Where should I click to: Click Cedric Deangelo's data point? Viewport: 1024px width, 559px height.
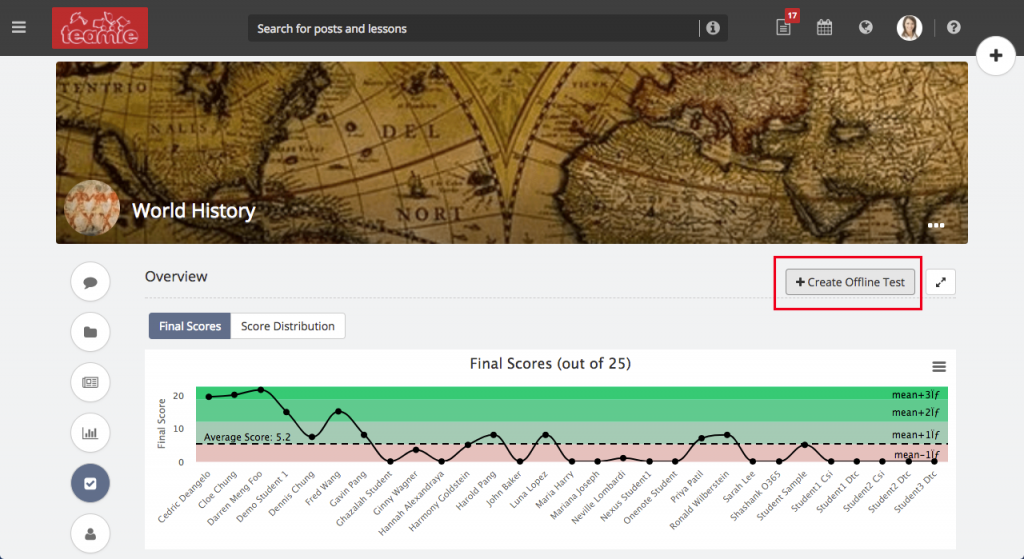(209, 396)
